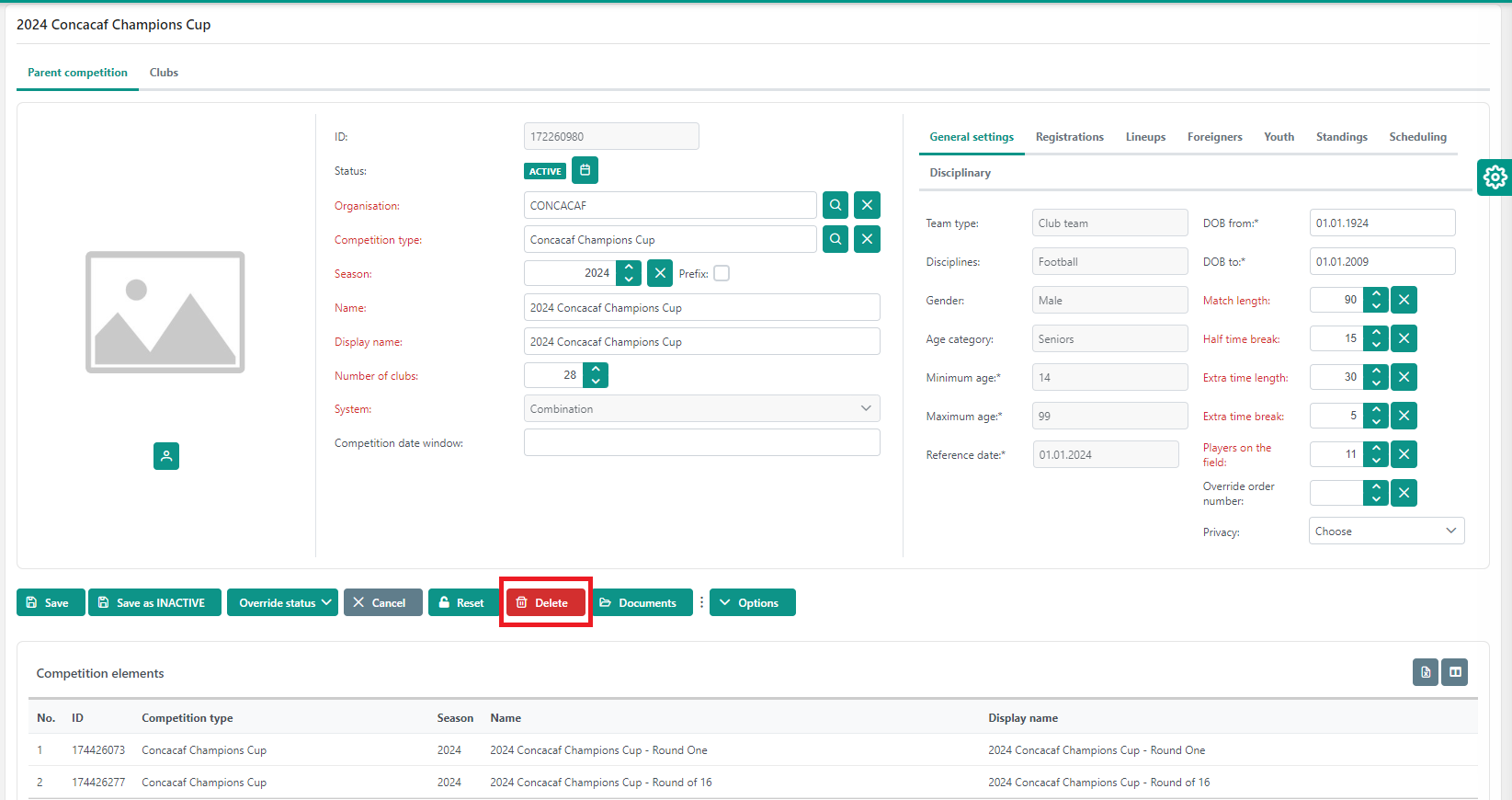Open the Override status dropdown
This screenshot has width=1512, height=800.
[x=282, y=602]
